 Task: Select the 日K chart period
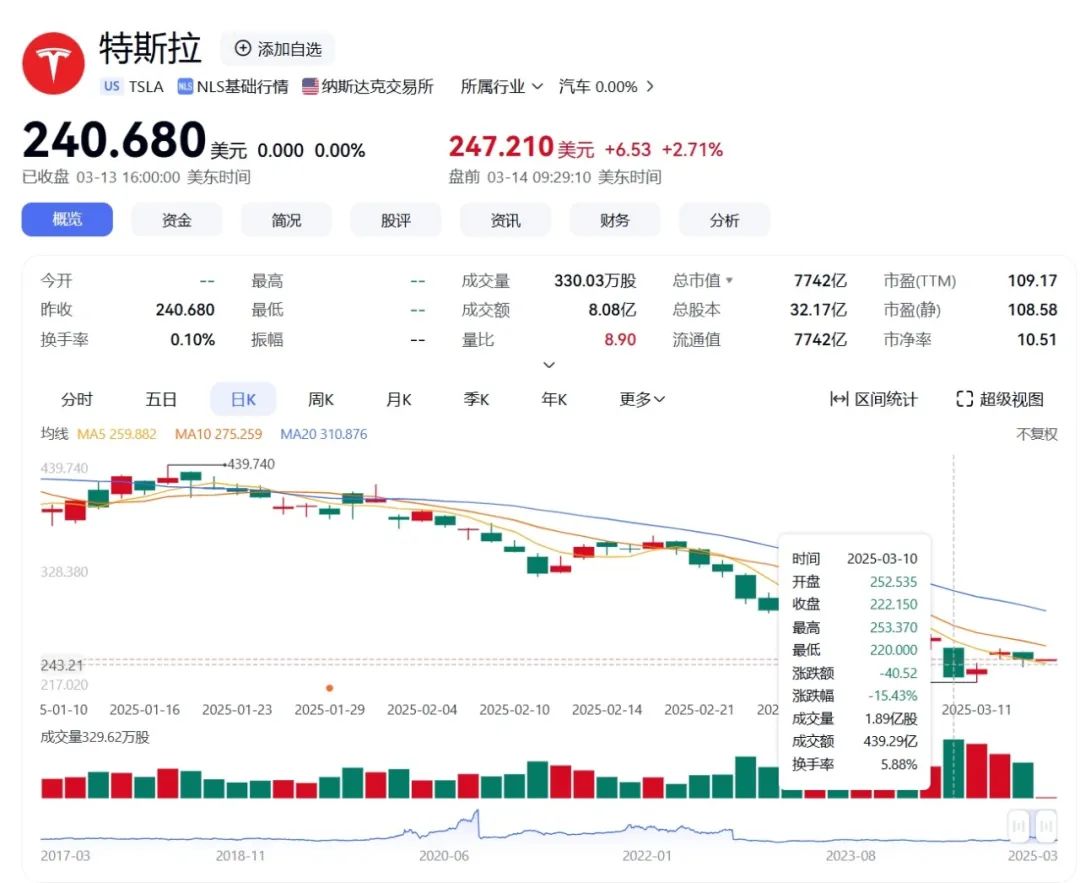243,399
